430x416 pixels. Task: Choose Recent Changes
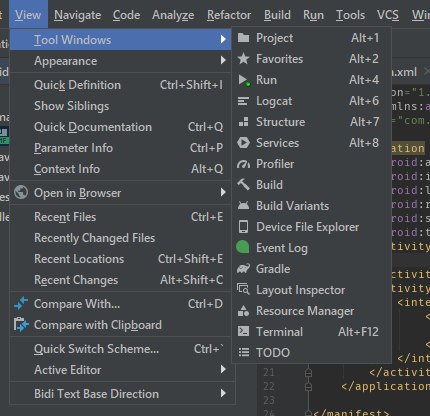121,280
